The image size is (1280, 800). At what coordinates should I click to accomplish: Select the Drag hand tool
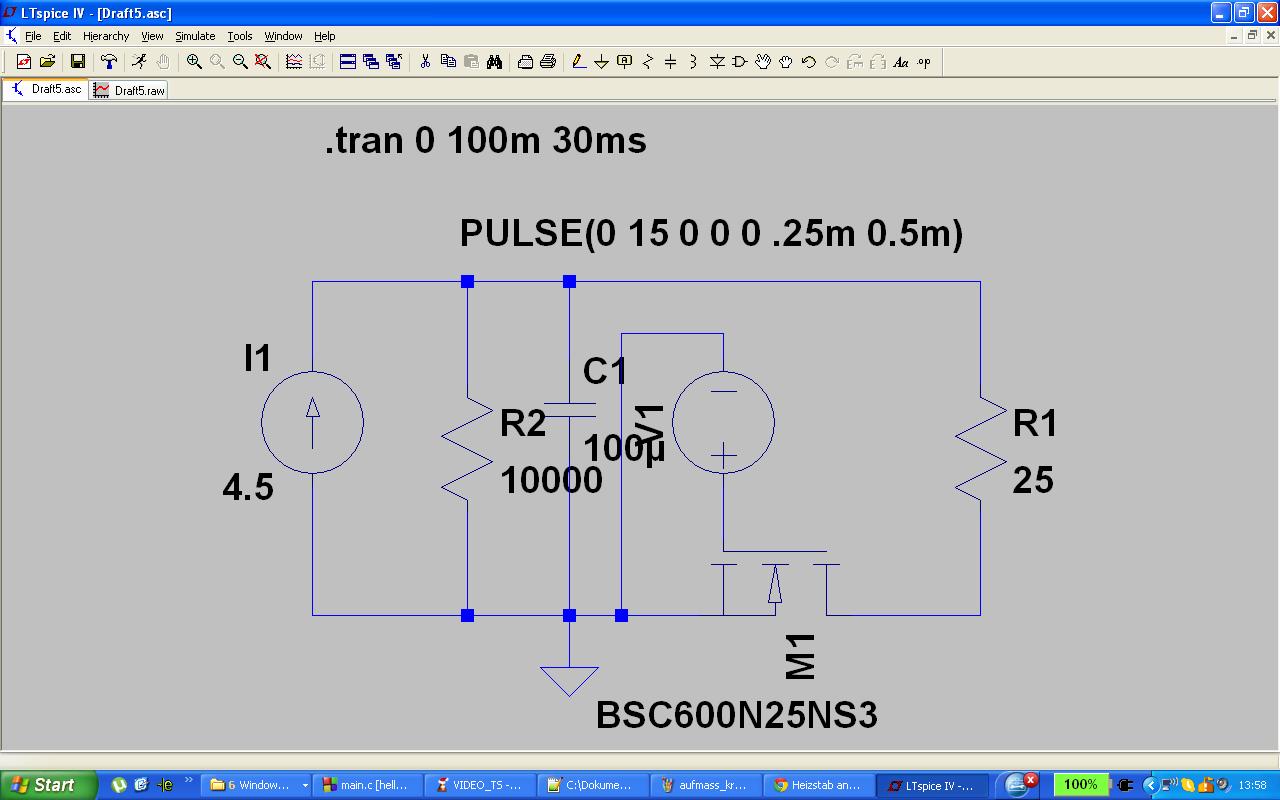coord(786,62)
